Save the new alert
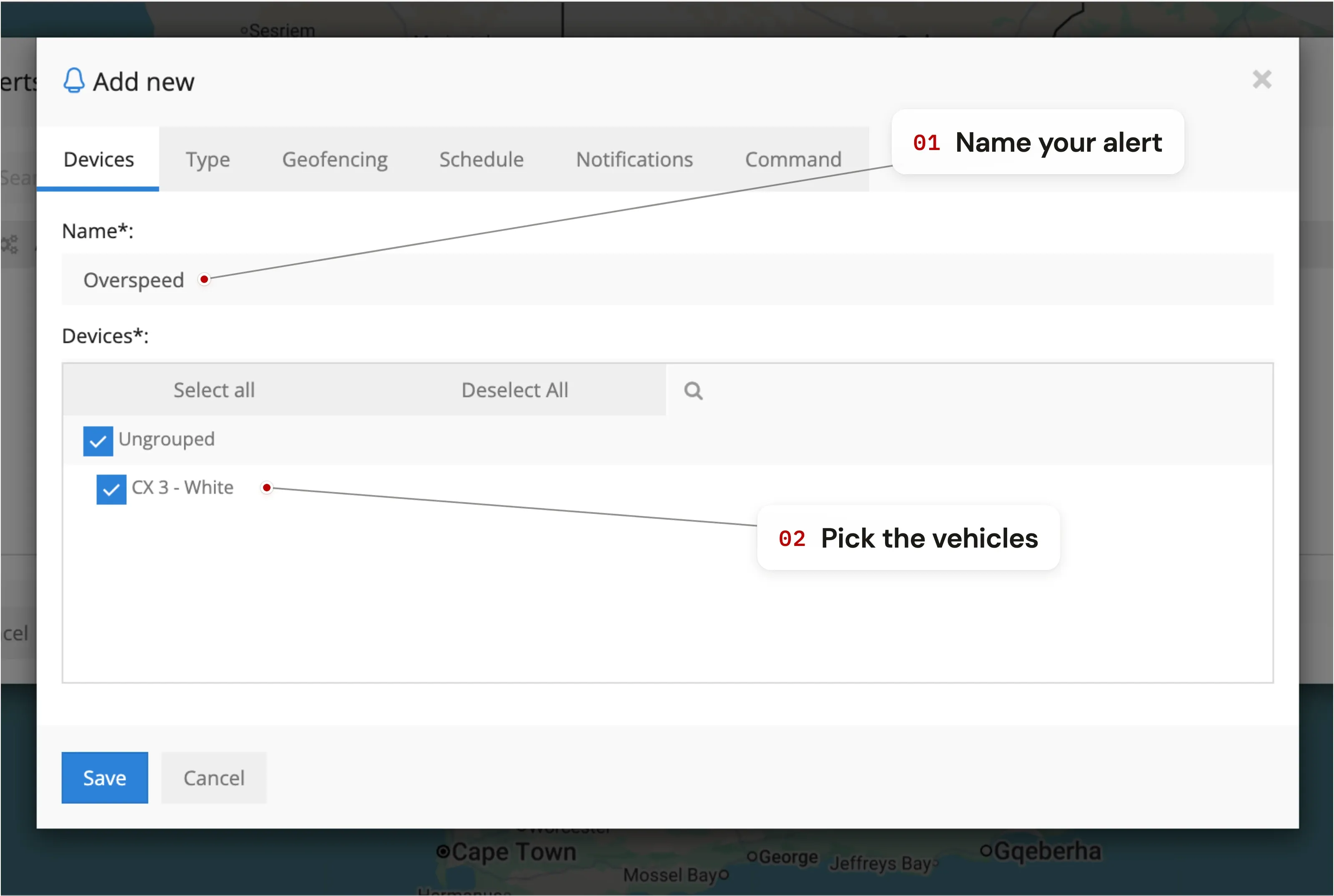Screen dimensions: 1334x896 point(105,778)
